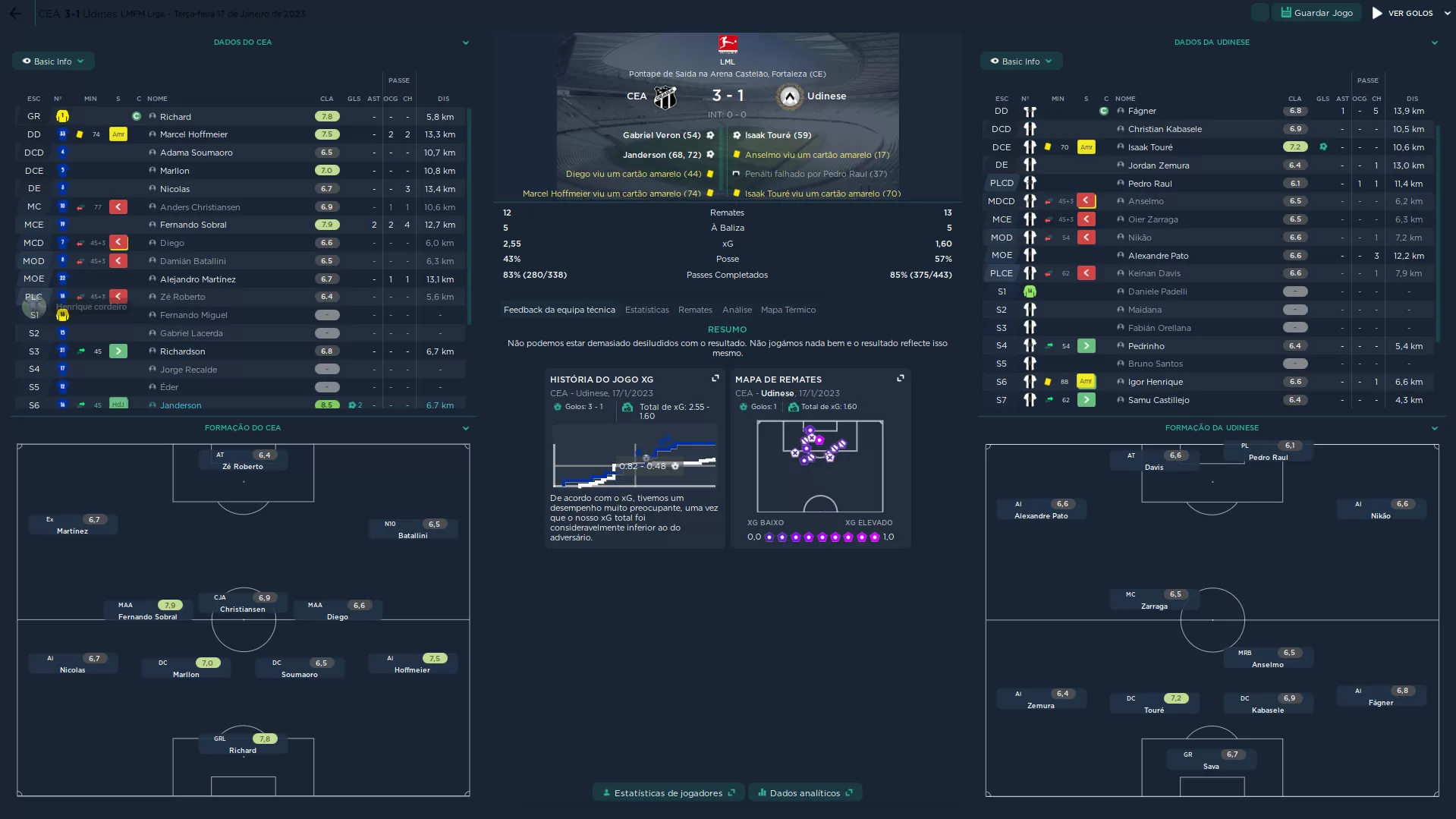1456x819 pixels.
Task: Switch to the Análise tab
Action: (x=737, y=310)
